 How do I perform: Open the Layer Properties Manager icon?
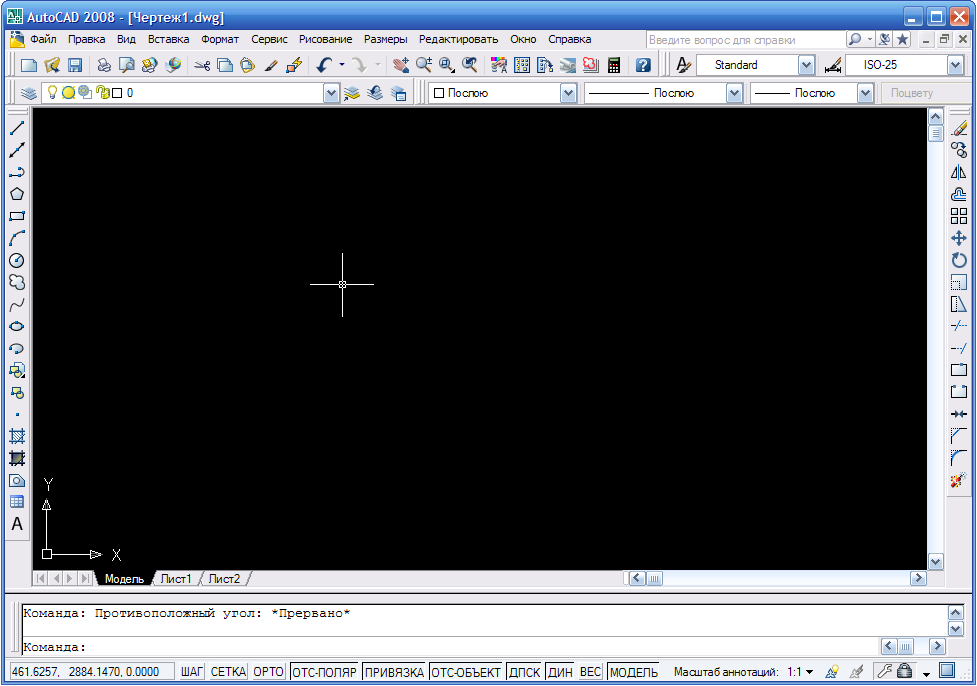tap(29, 93)
